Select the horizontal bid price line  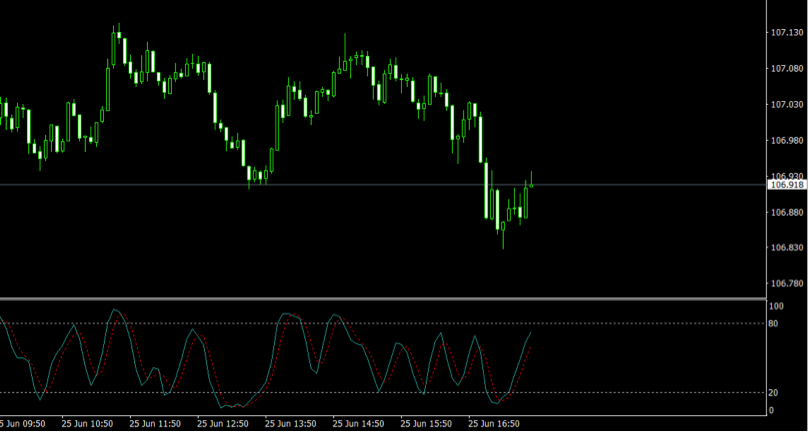(383, 185)
